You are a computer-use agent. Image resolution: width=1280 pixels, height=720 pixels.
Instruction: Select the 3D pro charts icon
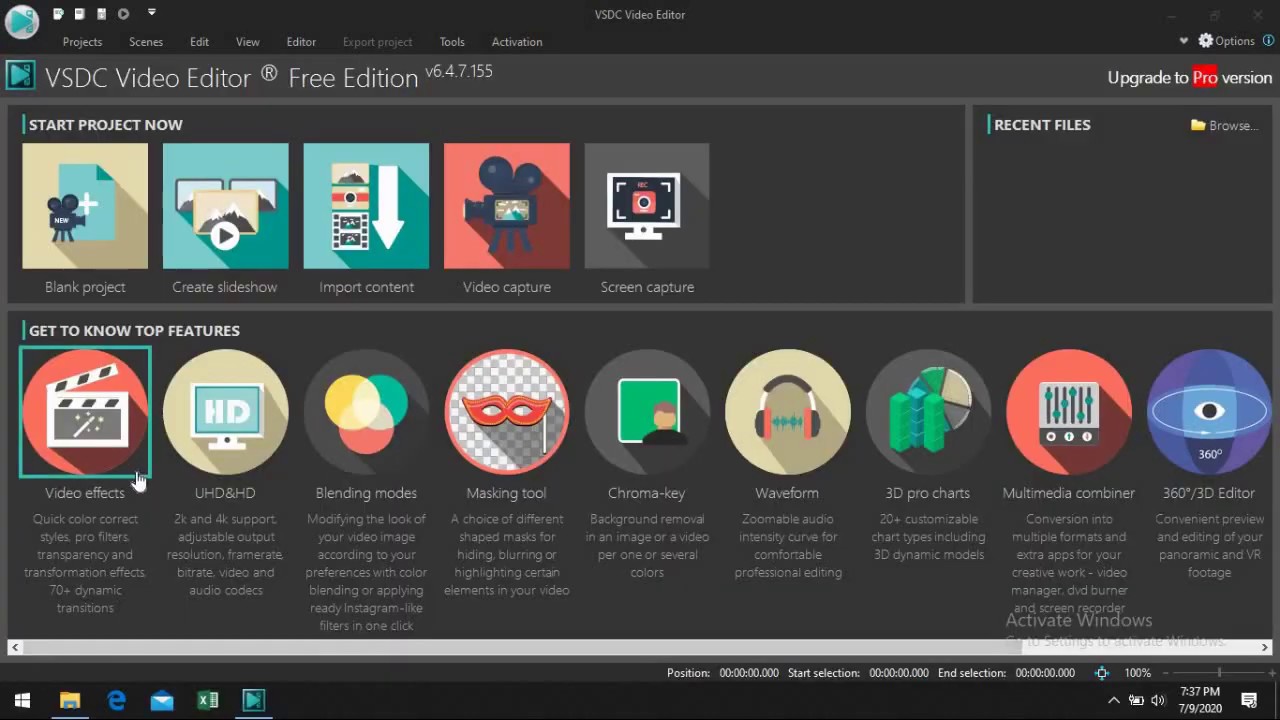[x=928, y=412]
